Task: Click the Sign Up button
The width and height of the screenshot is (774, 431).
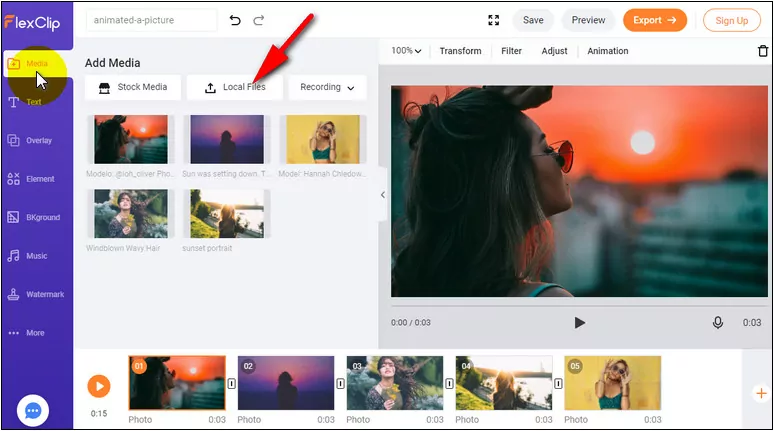Action: (732, 20)
